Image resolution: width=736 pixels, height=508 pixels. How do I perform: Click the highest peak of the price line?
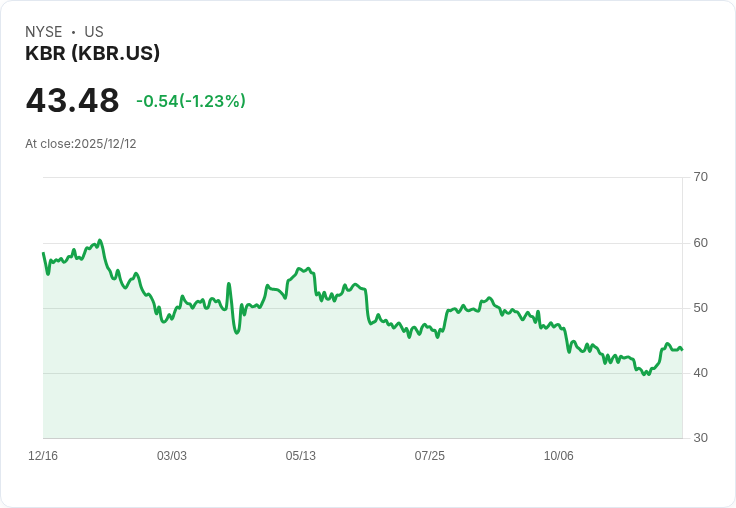[x=100, y=241]
